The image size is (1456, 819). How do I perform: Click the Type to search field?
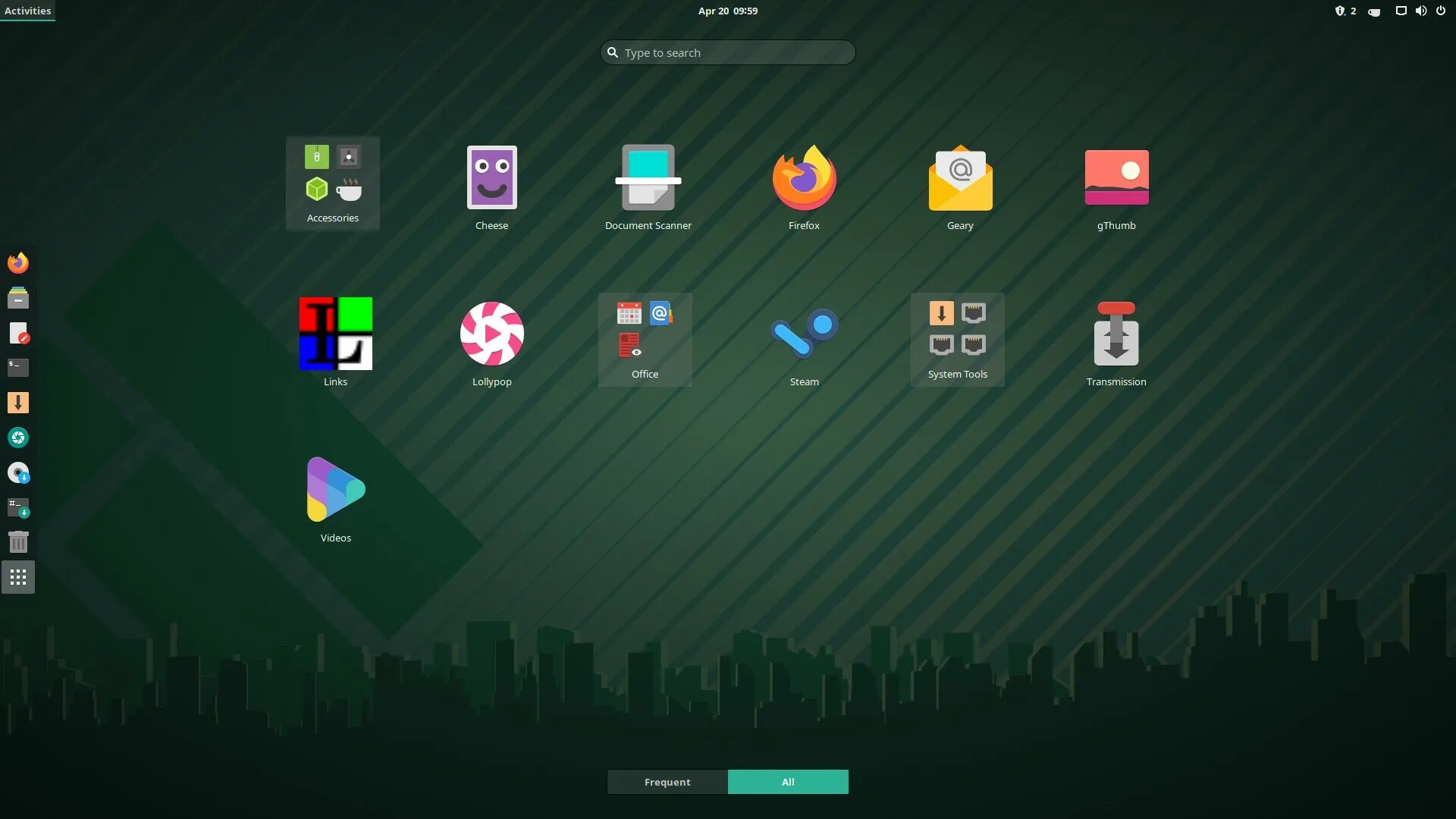(727, 52)
